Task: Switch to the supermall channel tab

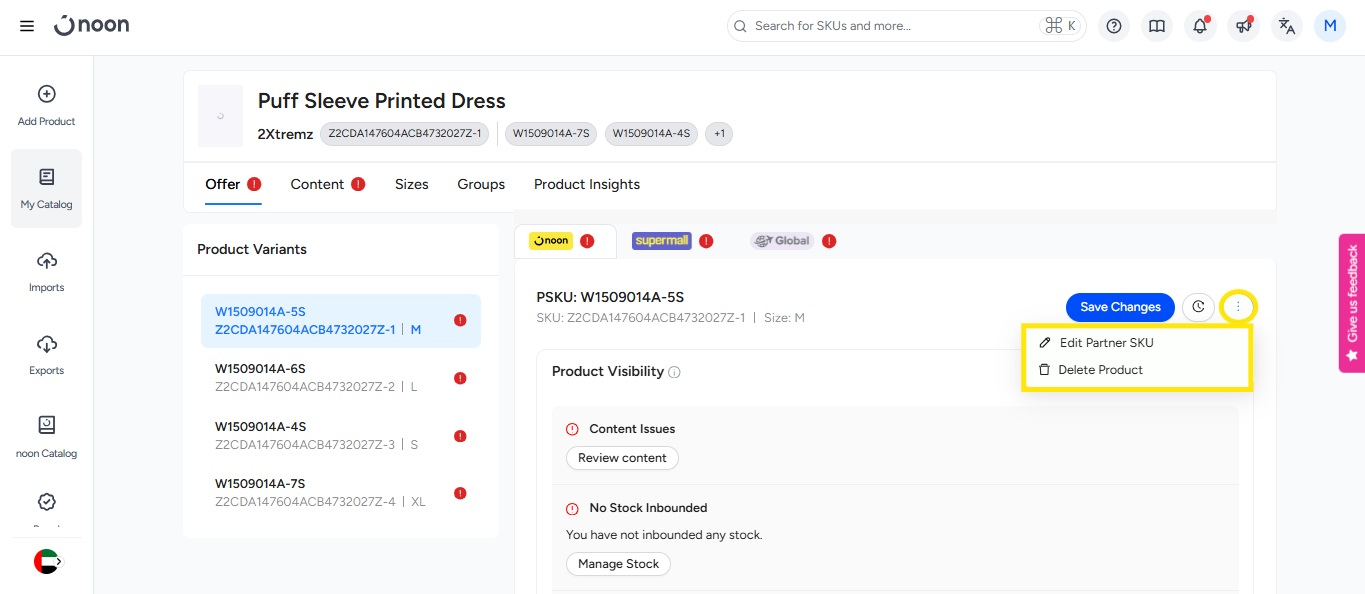Action: click(x=662, y=241)
